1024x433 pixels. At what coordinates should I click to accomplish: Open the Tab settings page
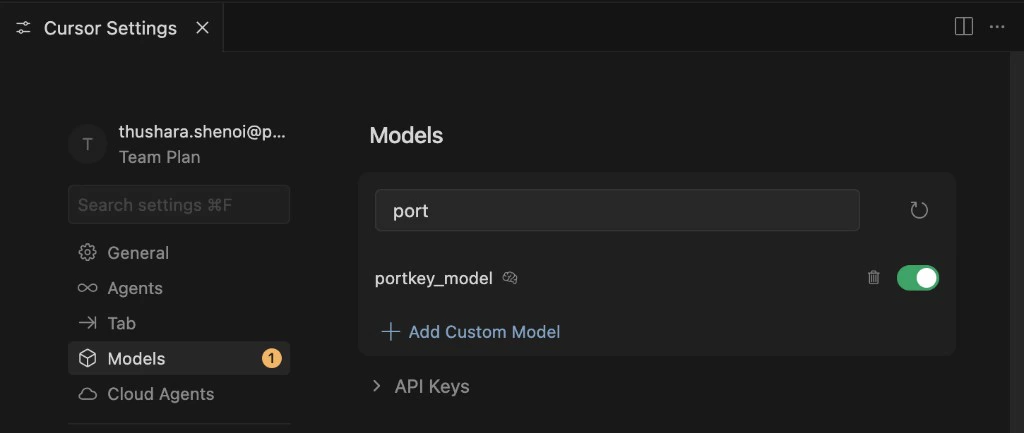121,323
